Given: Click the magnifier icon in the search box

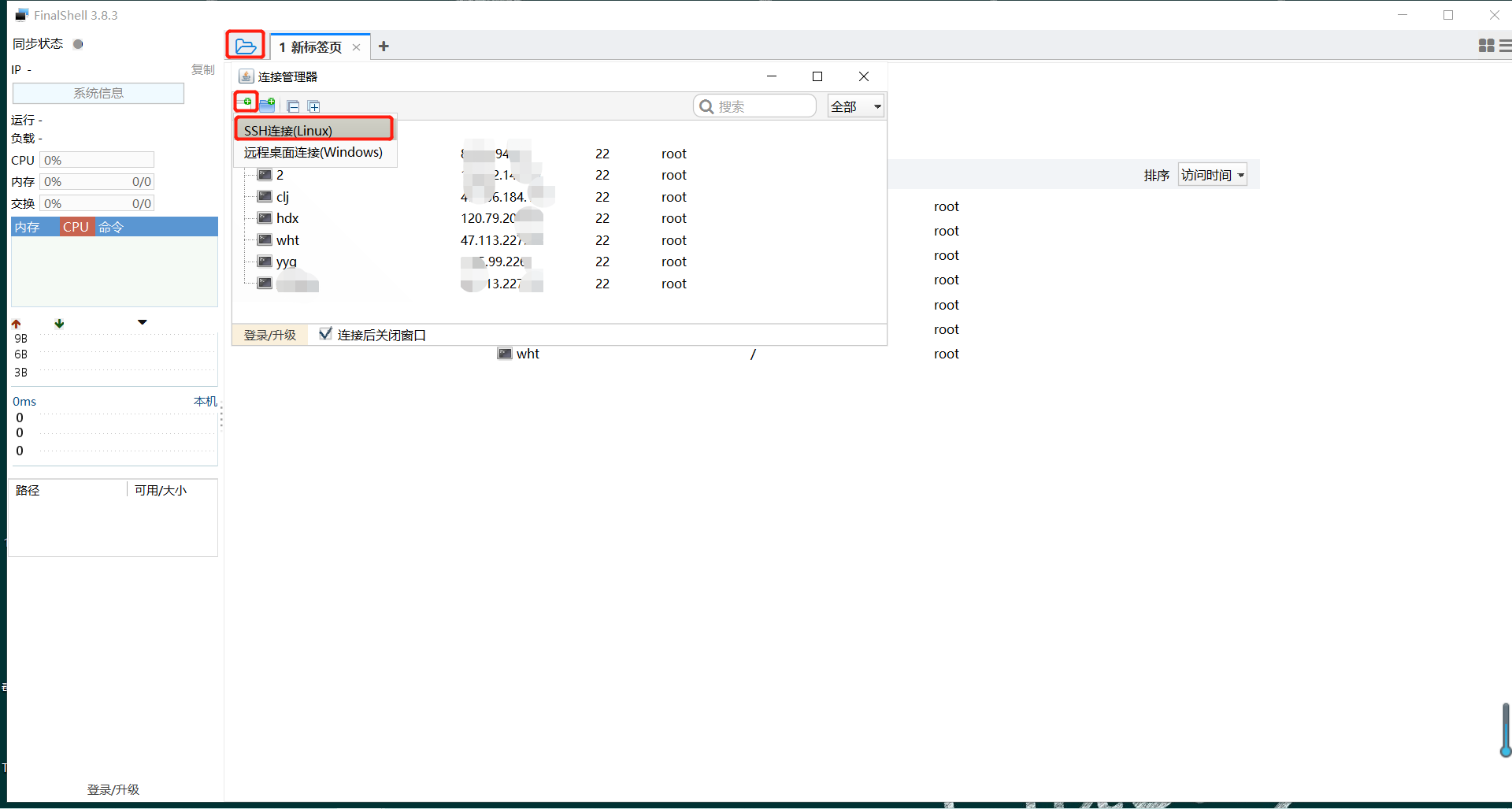Looking at the screenshot, I should 706,106.
